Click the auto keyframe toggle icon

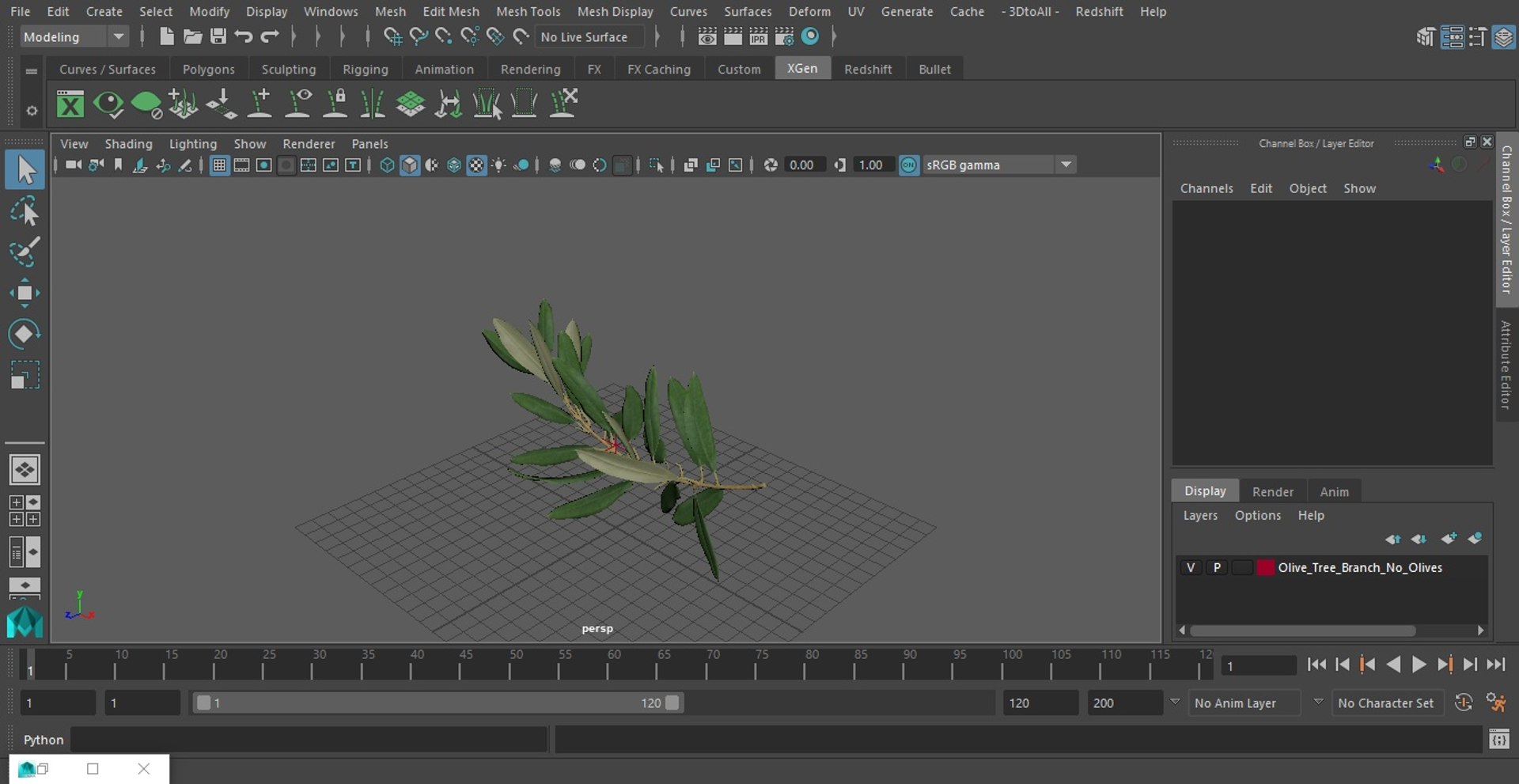pyautogui.click(x=1464, y=703)
